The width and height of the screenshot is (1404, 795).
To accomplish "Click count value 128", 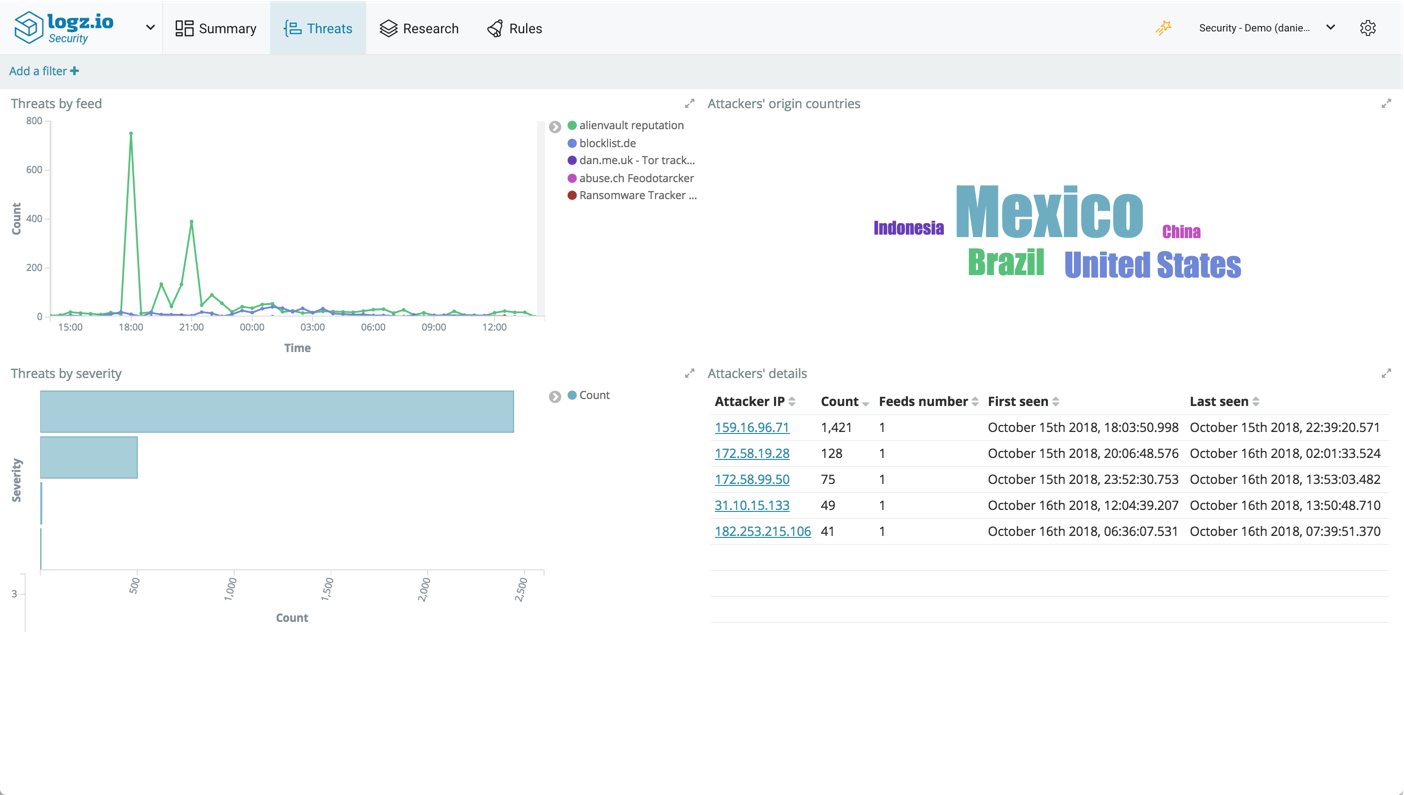I will pos(831,453).
